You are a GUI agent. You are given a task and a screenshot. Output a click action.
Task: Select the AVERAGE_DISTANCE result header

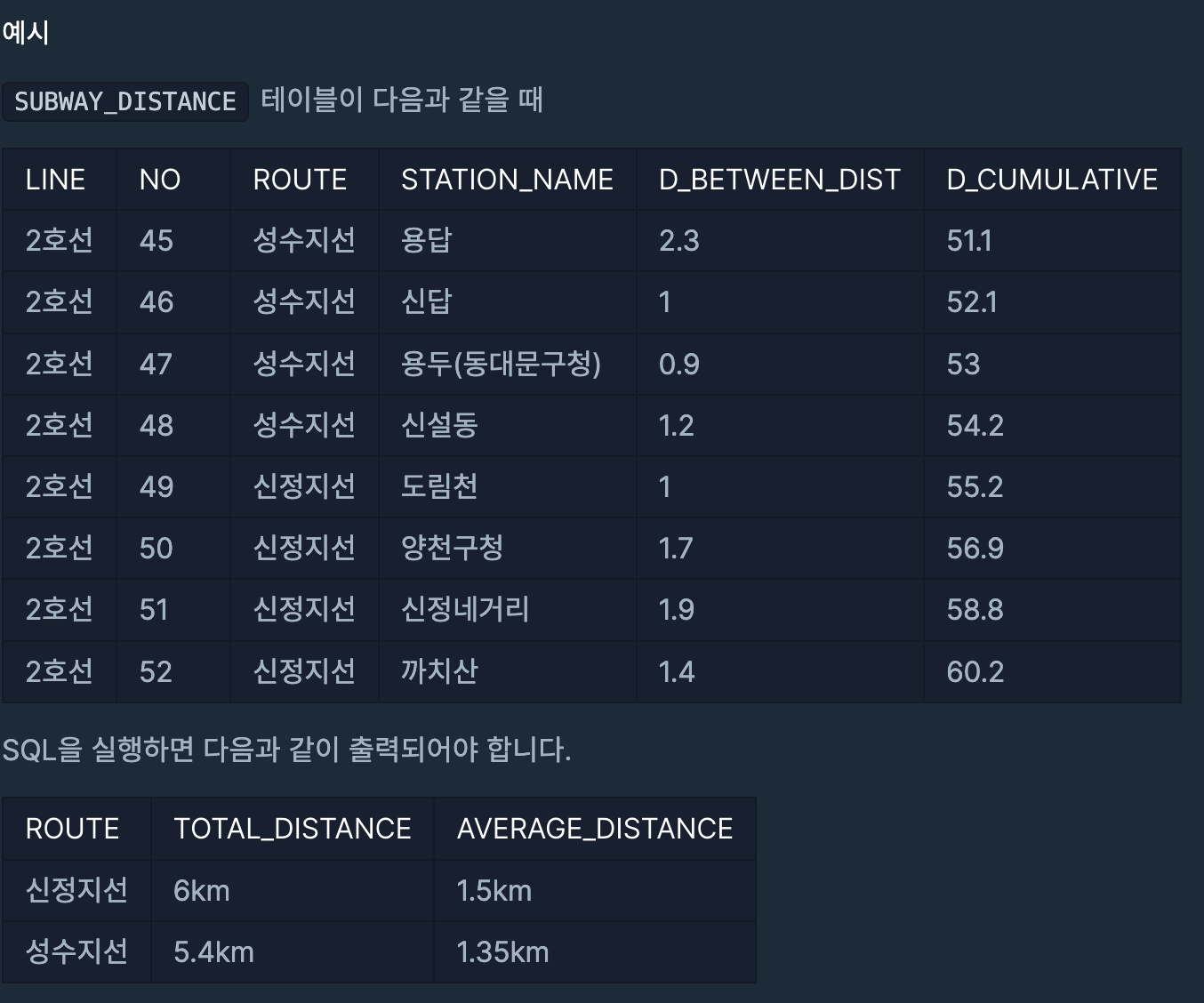(595, 829)
